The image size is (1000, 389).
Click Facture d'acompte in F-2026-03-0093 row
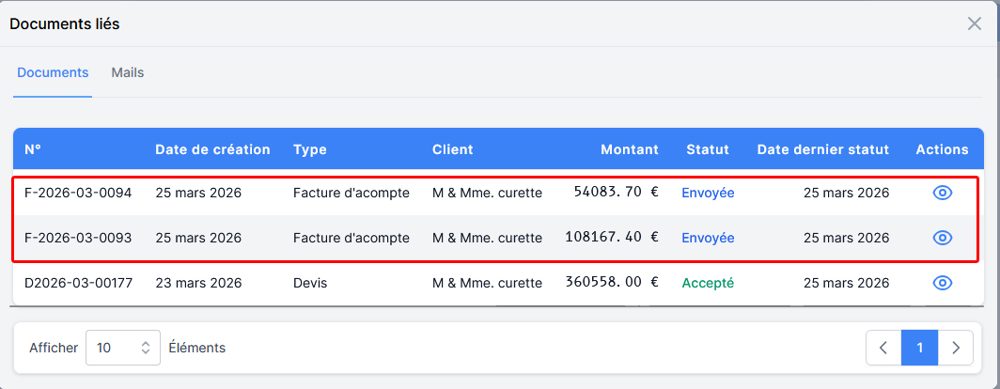(x=351, y=238)
